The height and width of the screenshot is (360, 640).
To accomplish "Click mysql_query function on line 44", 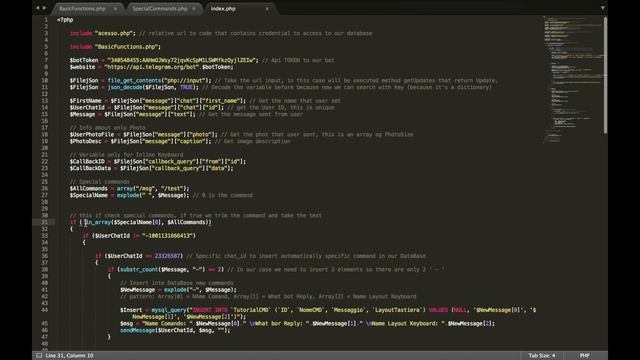I will coord(169,310).
